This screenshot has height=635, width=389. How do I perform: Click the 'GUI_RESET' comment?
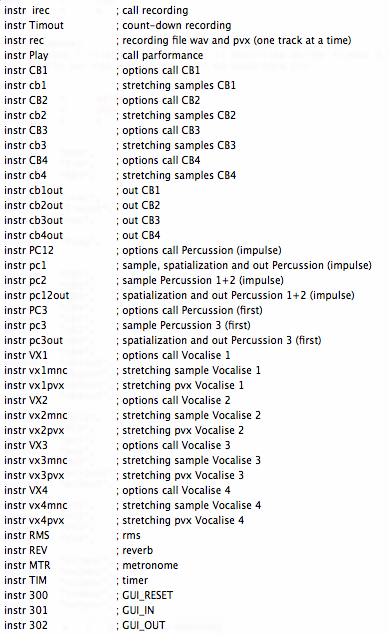[x=147, y=595]
